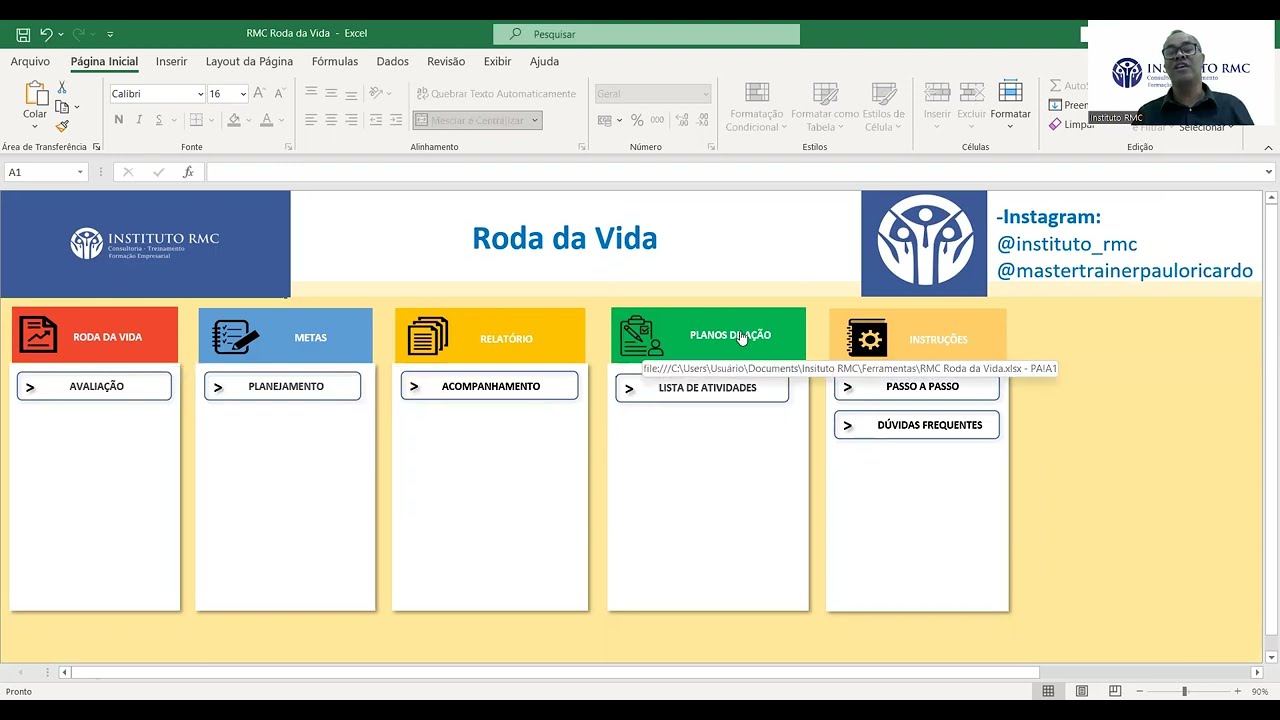Open the font size 16 dropdown

[243, 94]
